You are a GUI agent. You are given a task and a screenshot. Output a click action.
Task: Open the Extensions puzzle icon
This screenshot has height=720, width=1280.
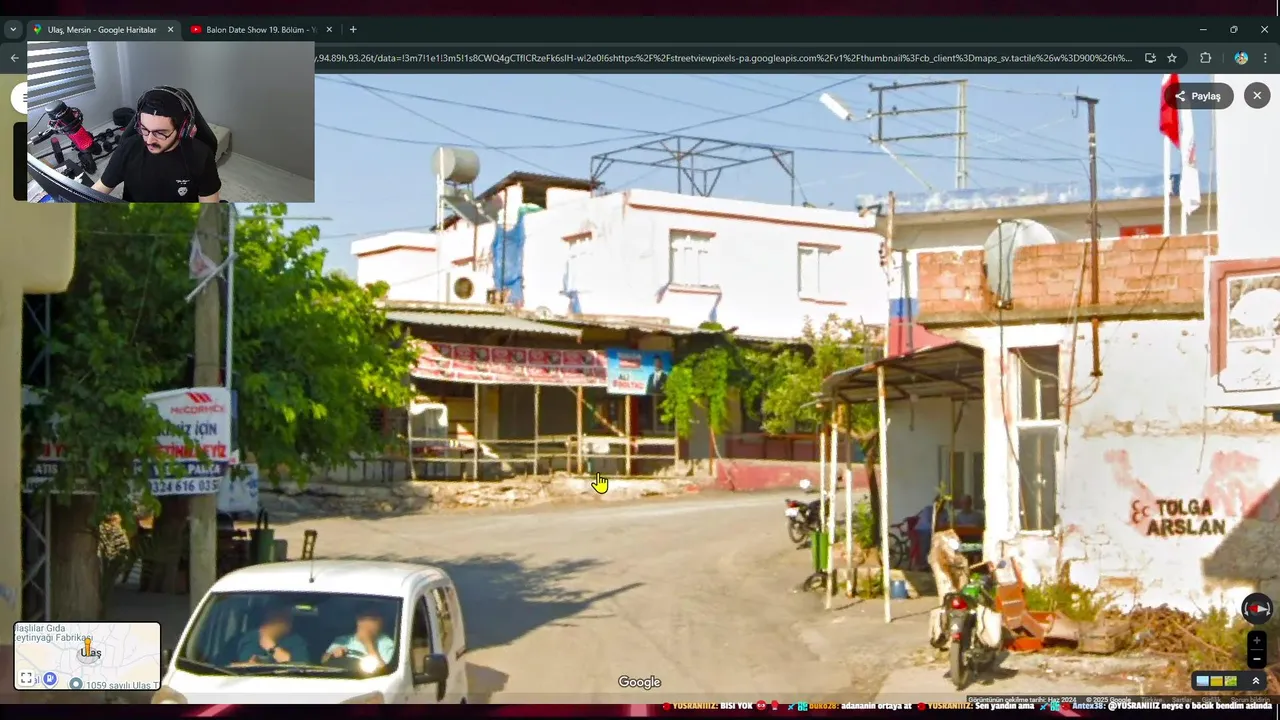[1205, 58]
